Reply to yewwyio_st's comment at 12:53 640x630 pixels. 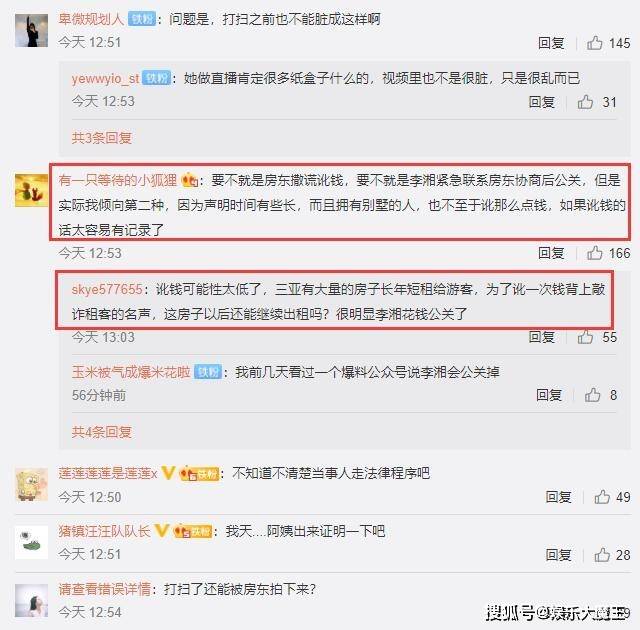pyautogui.click(x=542, y=102)
